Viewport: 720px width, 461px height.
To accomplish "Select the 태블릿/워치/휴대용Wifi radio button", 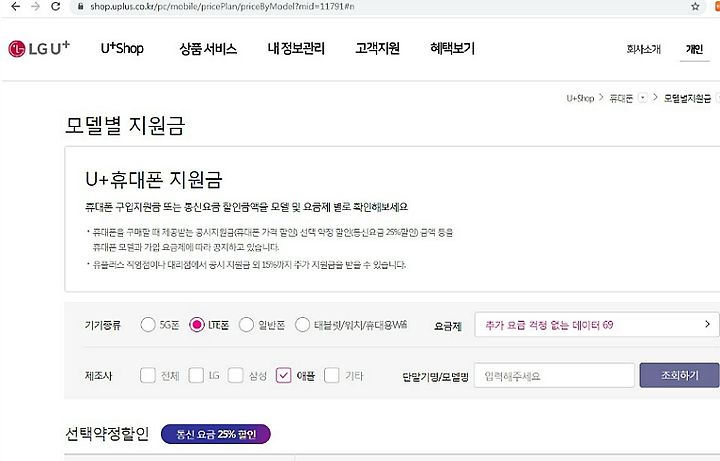I will pos(302,325).
